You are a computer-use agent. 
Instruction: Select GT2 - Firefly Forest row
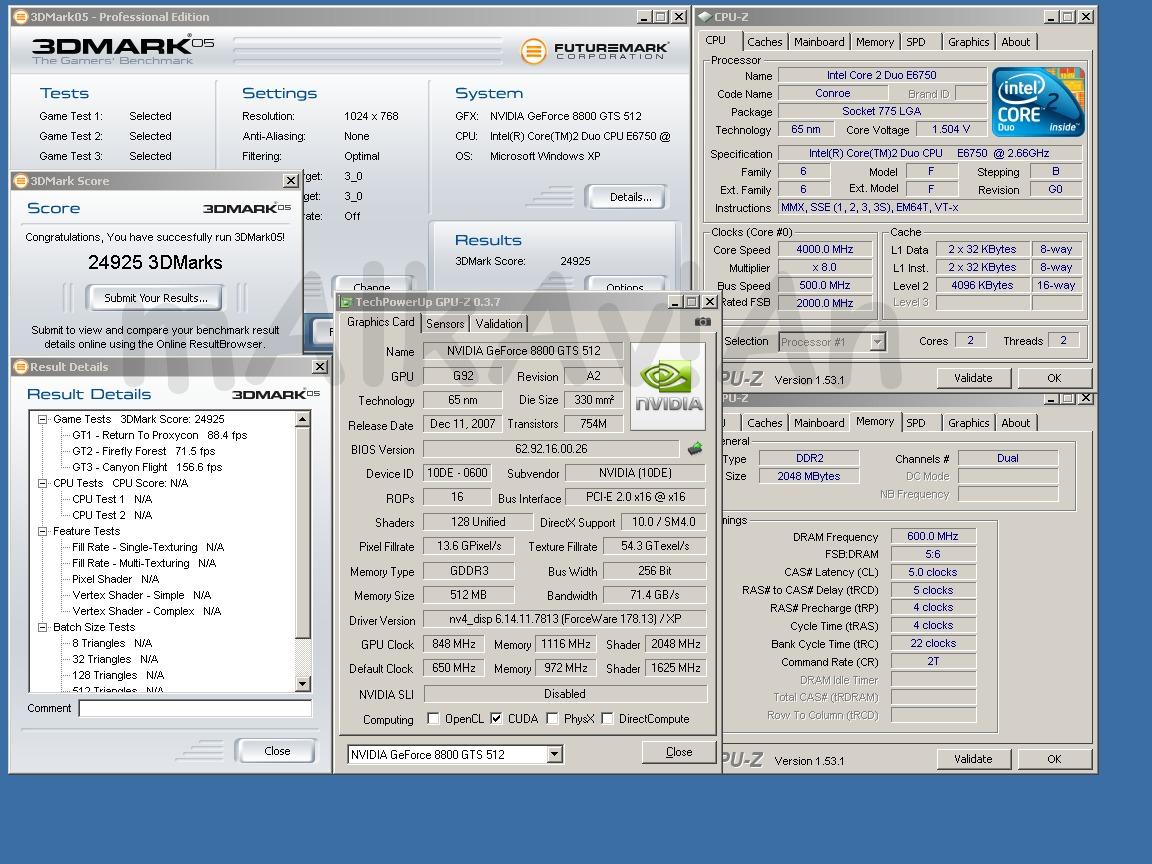143,451
